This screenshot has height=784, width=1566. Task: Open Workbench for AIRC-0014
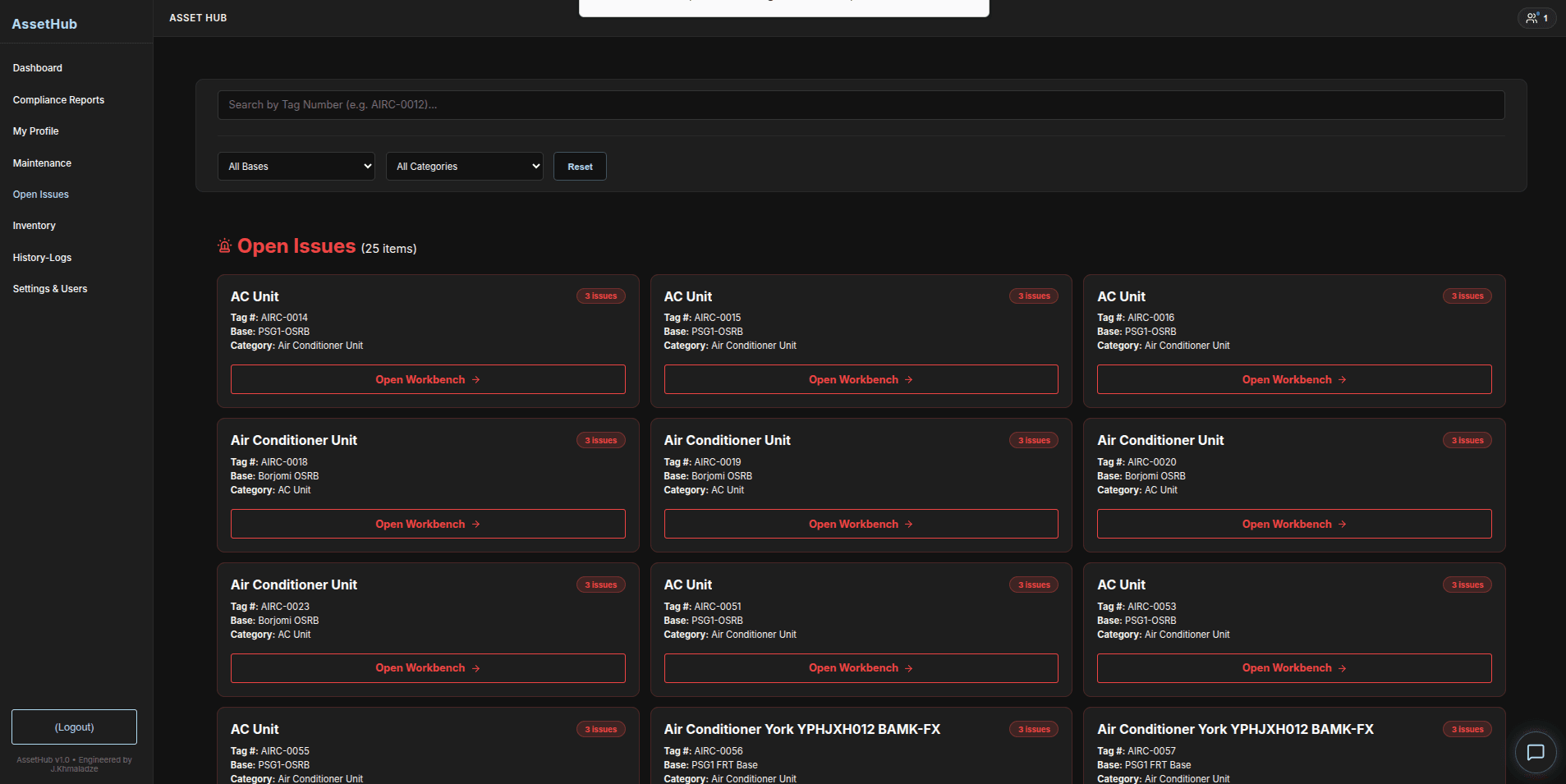pos(428,379)
